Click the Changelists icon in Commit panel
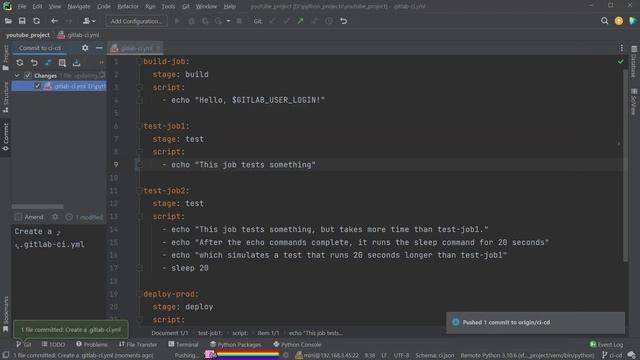 (x=62, y=63)
